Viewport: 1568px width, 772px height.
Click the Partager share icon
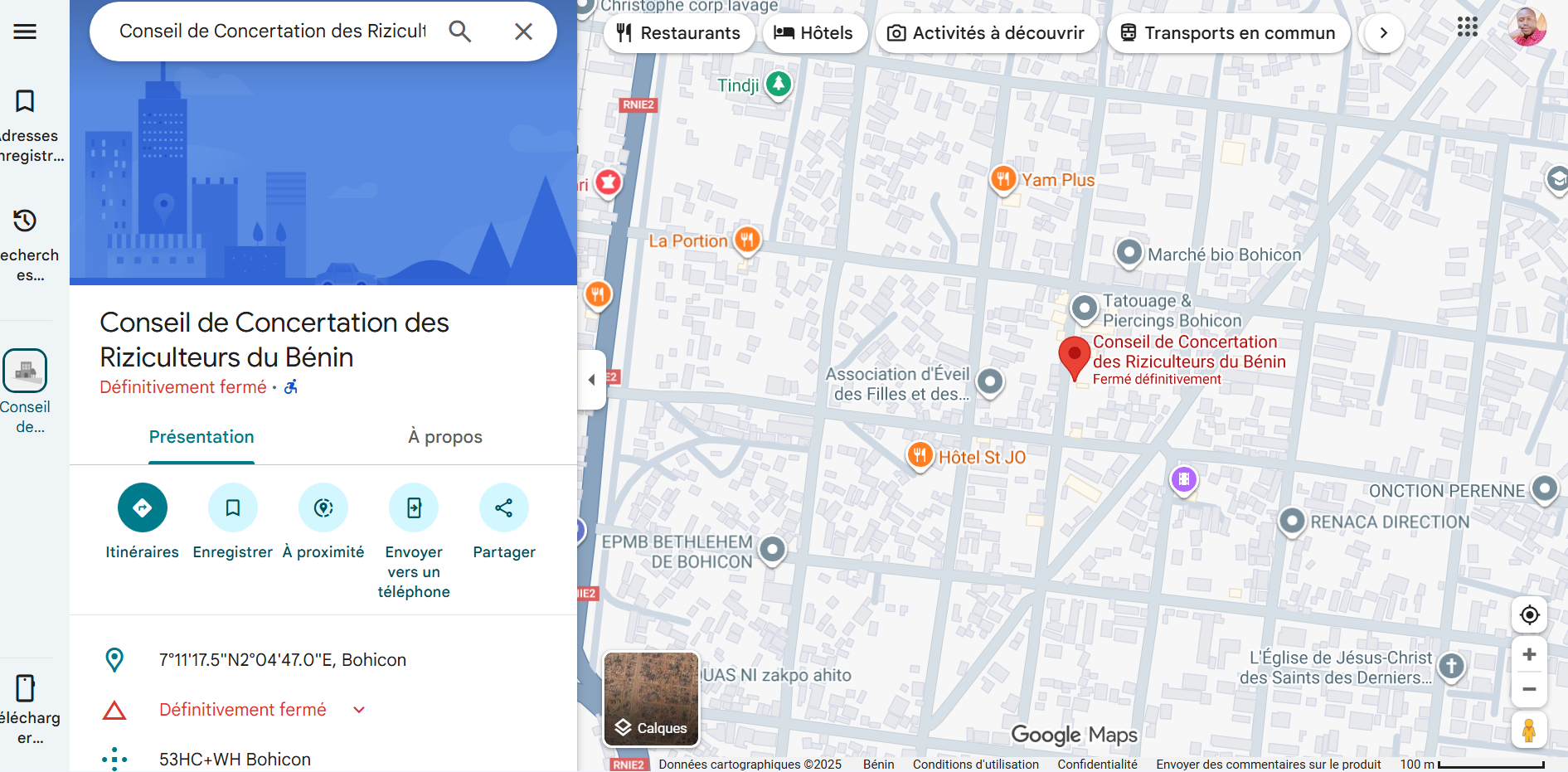pos(504,507)
